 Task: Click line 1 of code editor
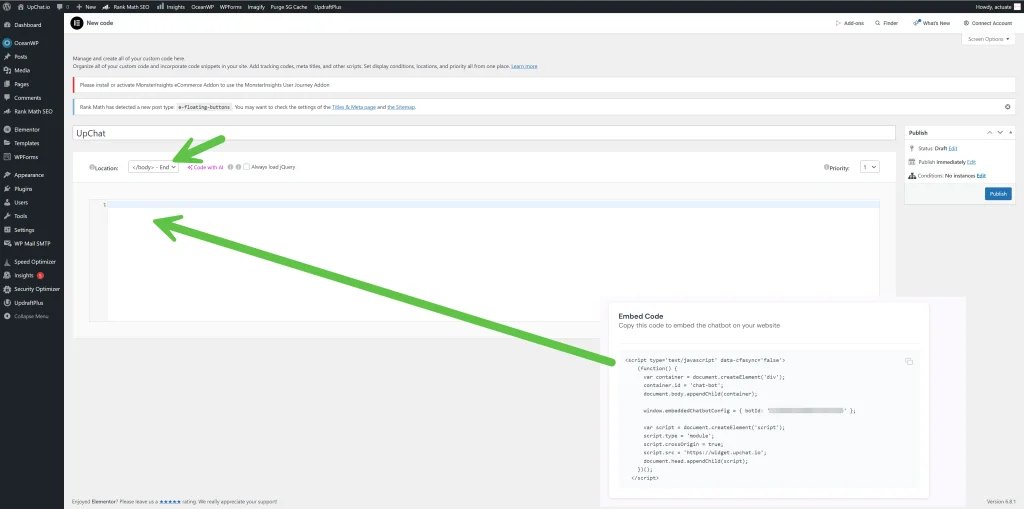point(493,205)
